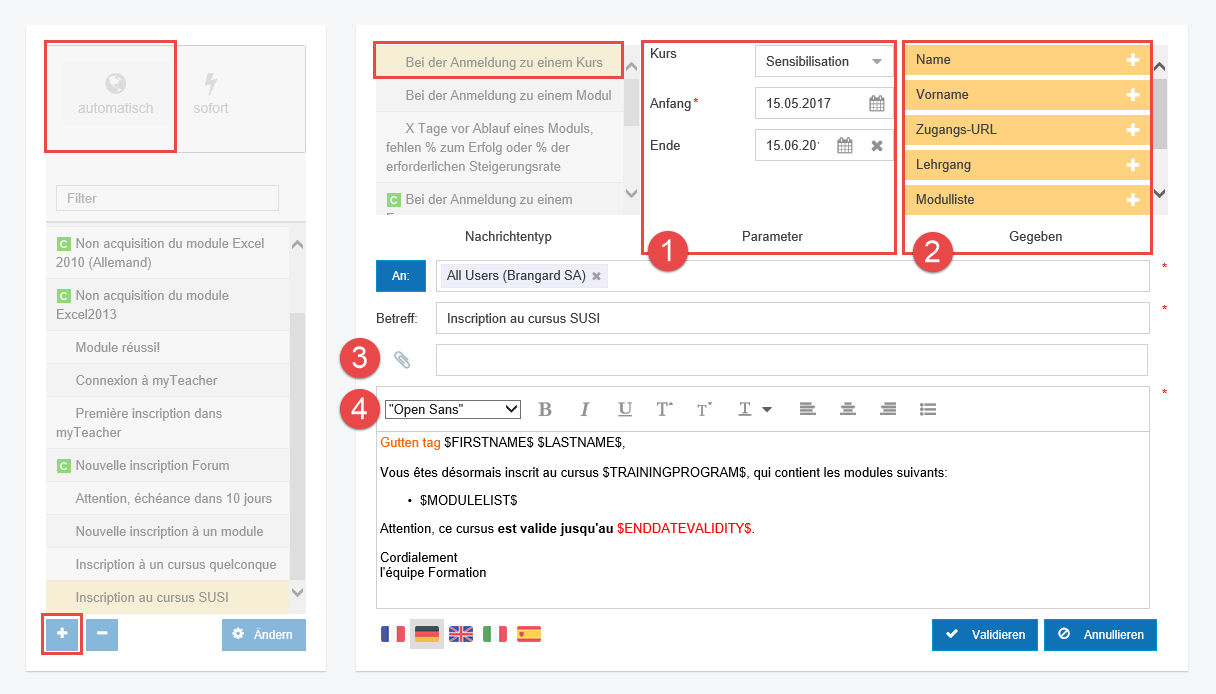Click the Validieren button
1216x694 pixels.
[985, 635]
